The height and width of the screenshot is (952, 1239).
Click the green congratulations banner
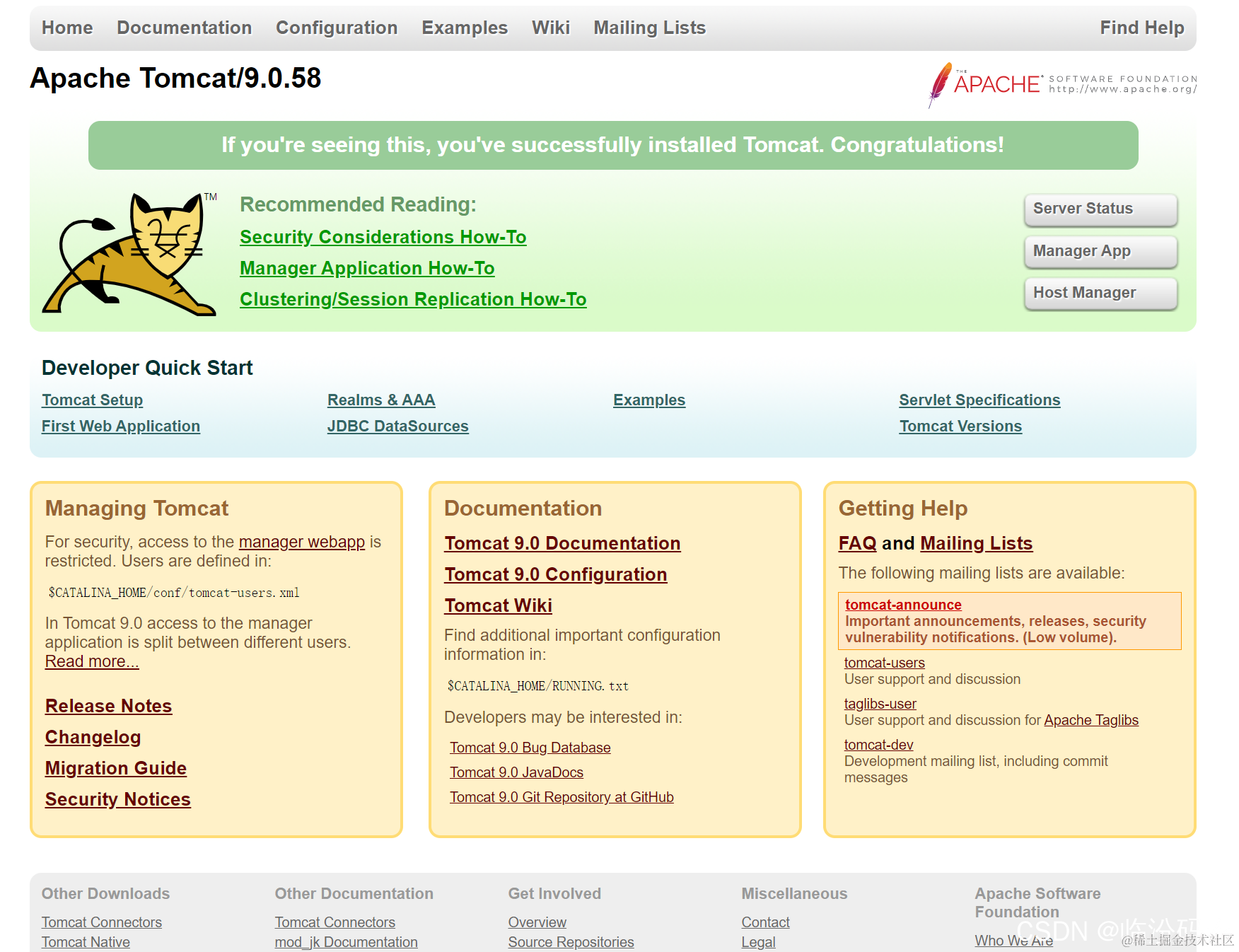613,145
